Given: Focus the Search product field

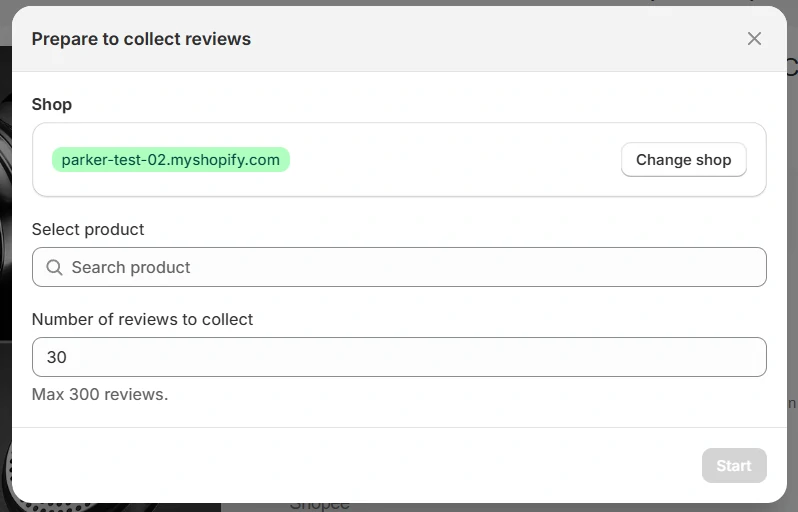Looking at the screenshot, I should pos(399,267).
